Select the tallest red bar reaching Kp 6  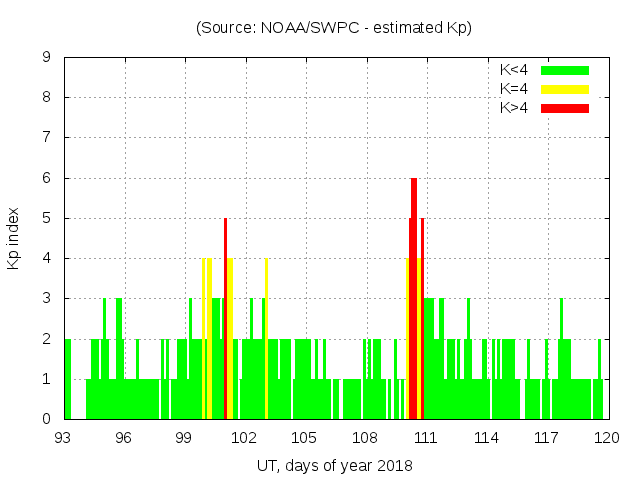click(414, 300)
